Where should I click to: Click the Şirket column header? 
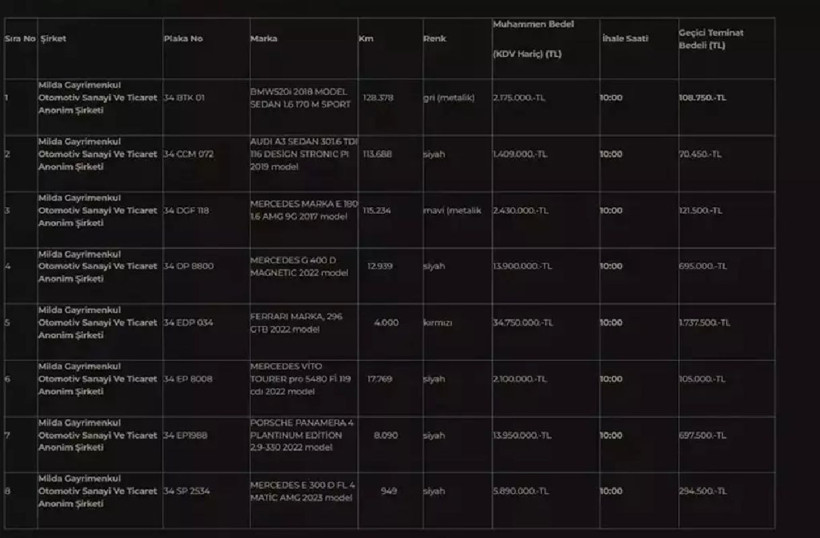53,39
